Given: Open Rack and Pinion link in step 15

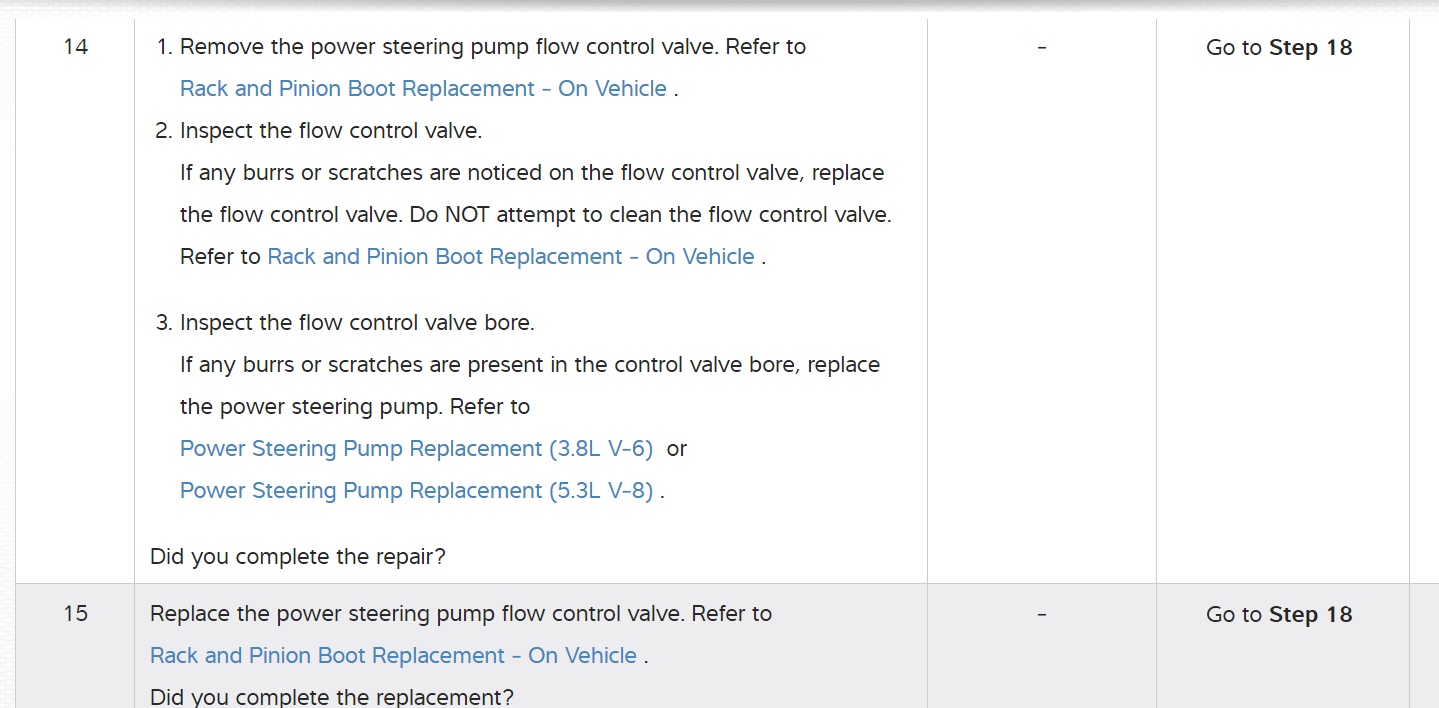Looking at the screenshot, I should pos(393,656).
